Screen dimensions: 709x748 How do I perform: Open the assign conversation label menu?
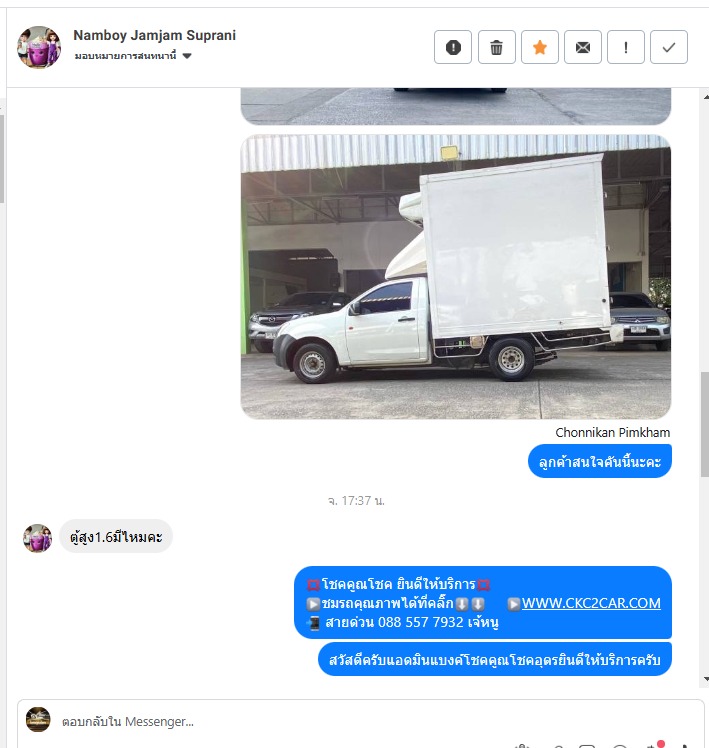pos(125,56)
